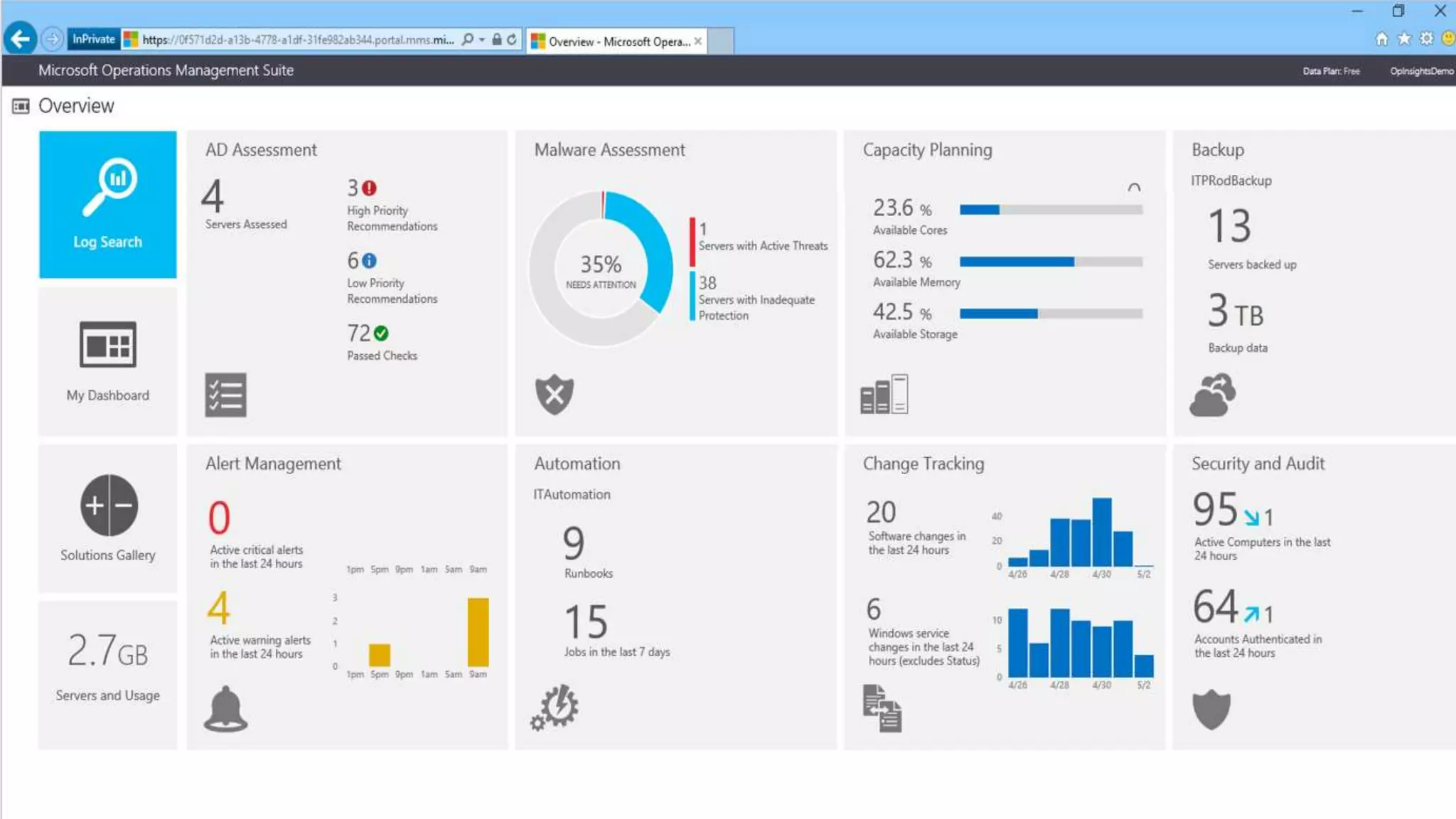Open the address bar search dropdown arrow
This screenshot has height=819, width=1456.
[x=482, y=40]
